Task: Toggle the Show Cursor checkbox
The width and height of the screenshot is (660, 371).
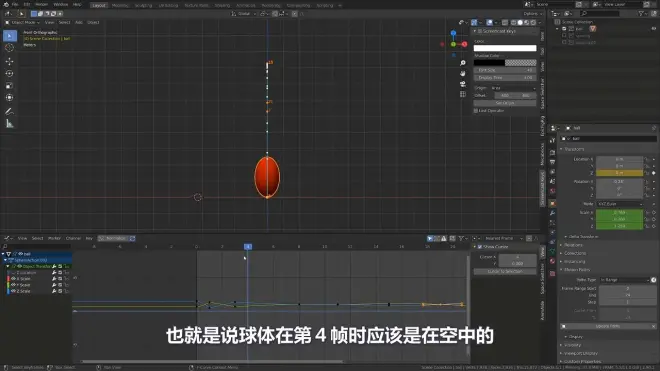Action: tap(480, 247)
